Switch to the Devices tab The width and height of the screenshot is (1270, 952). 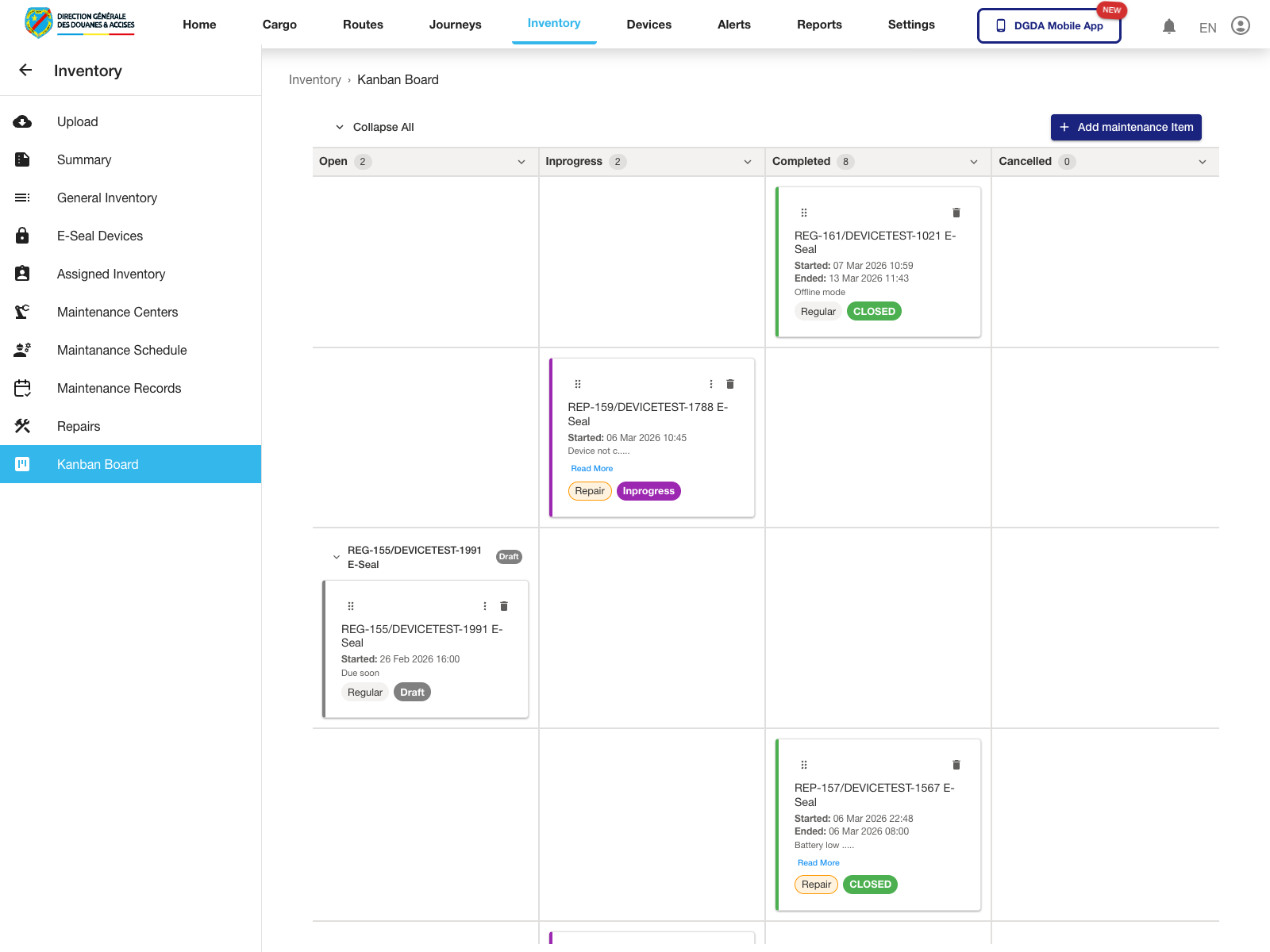[648, 25]
